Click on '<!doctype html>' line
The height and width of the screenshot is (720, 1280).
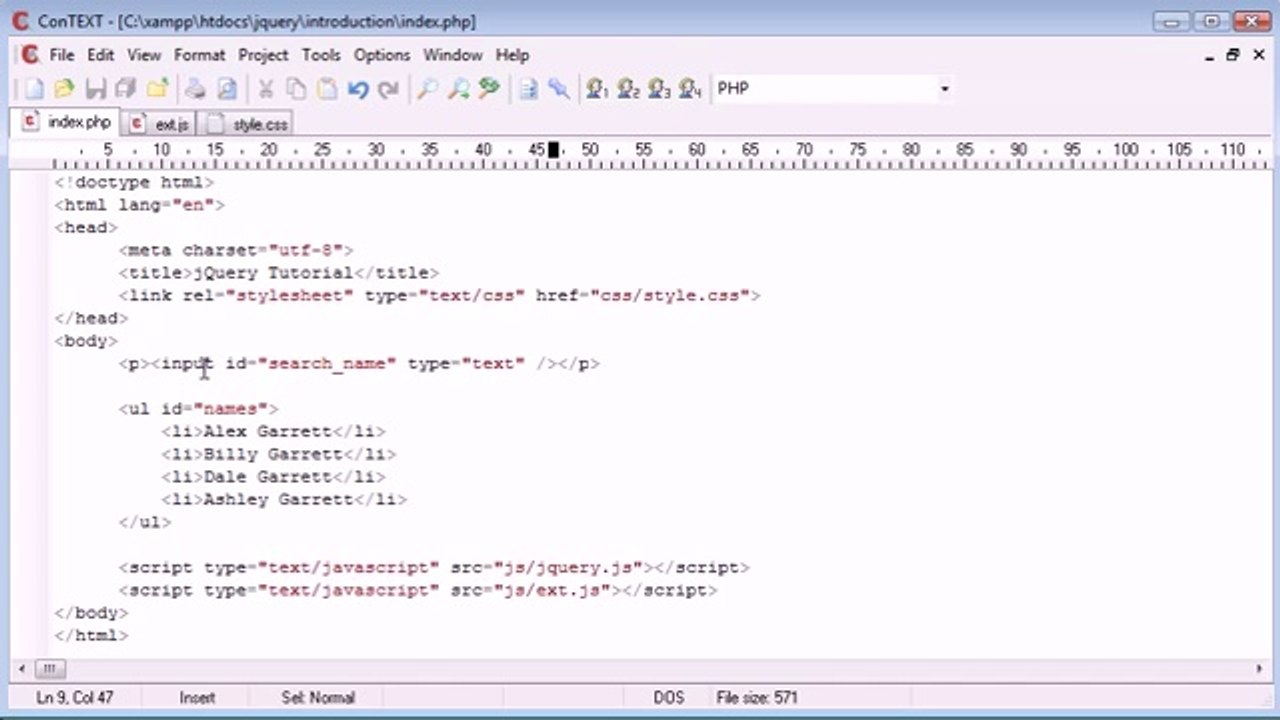(x=134, y=182)
